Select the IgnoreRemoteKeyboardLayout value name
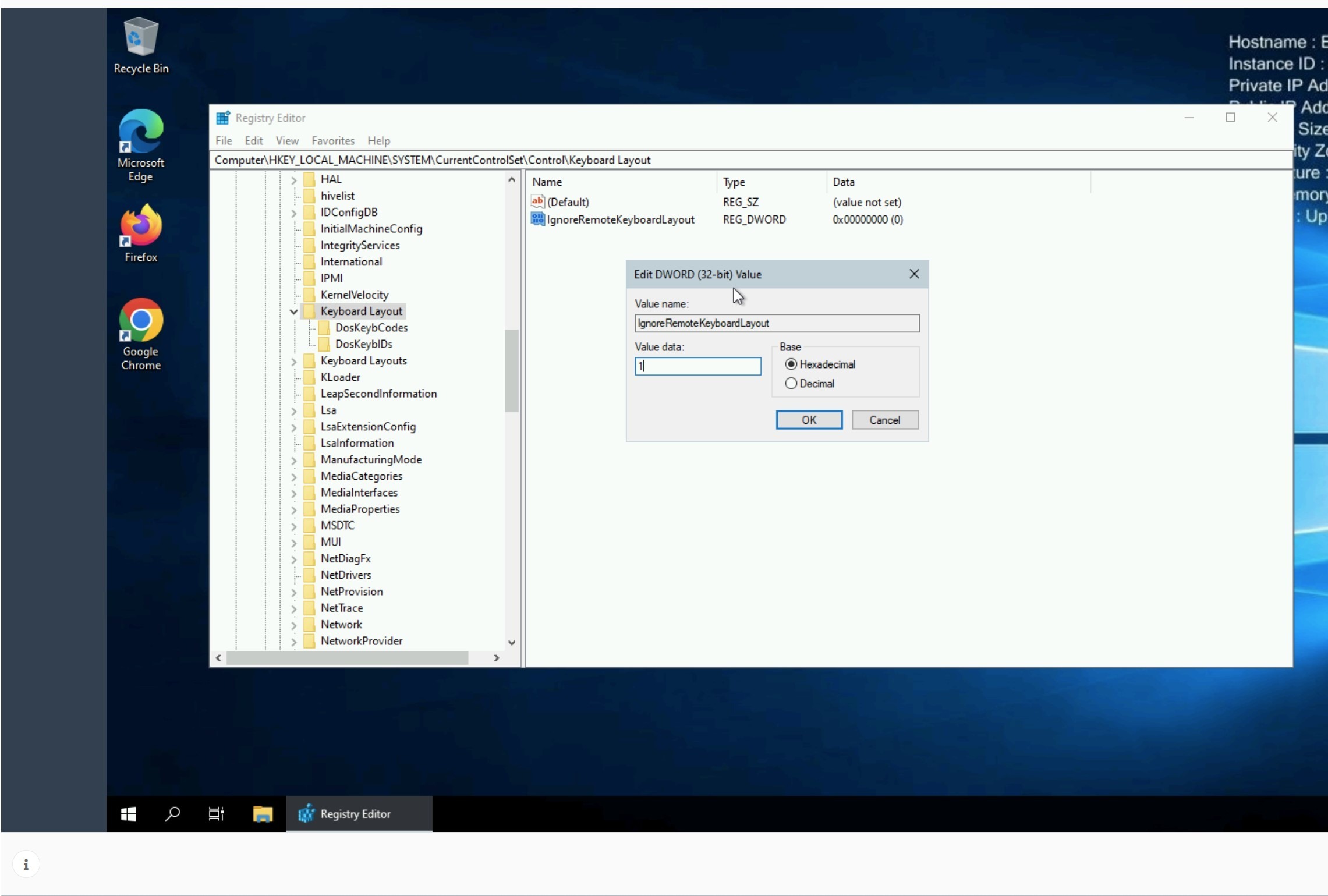The height and width of the screenshot is (896, 1328). (x=621, y=219)
